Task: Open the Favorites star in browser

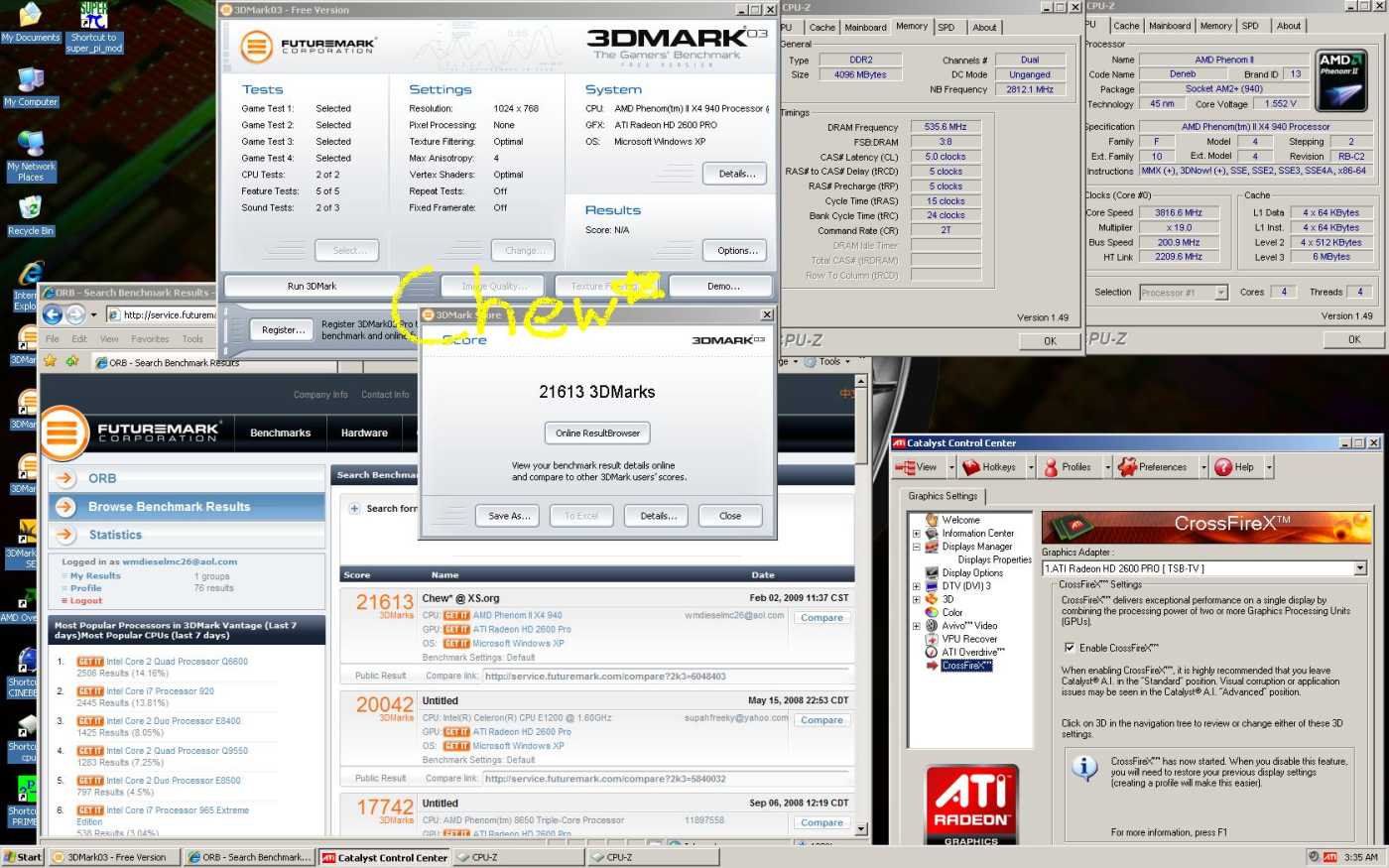Action: [50, 361]
